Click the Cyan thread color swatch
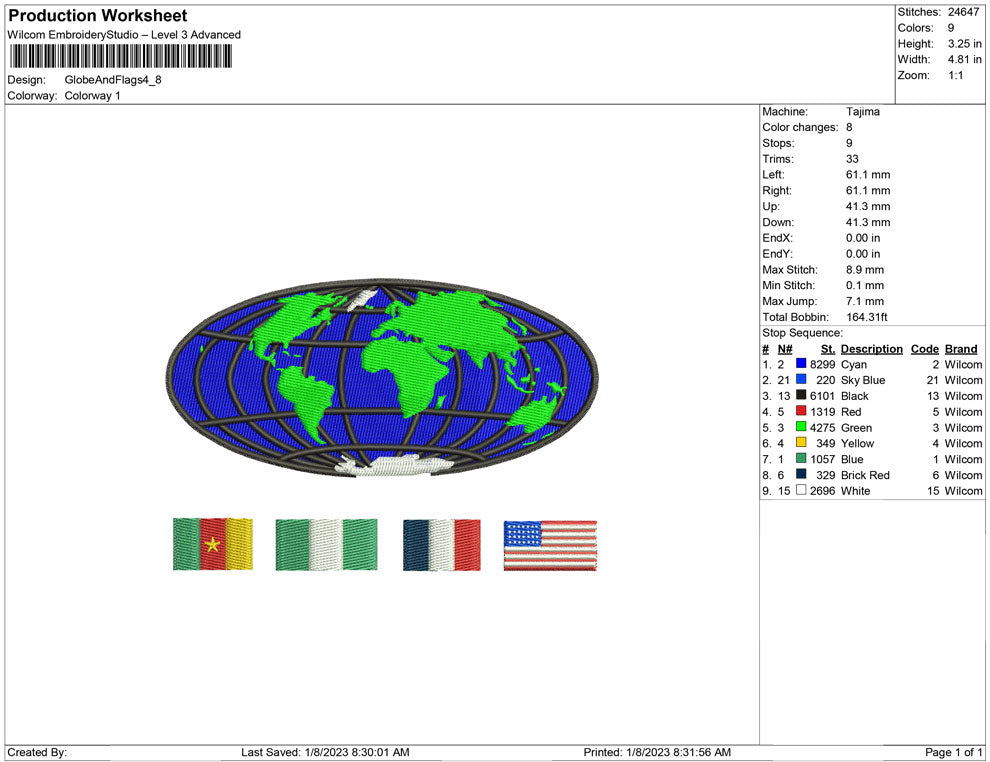The width and height of the screenshot is (990, 762). coord(801,365)
